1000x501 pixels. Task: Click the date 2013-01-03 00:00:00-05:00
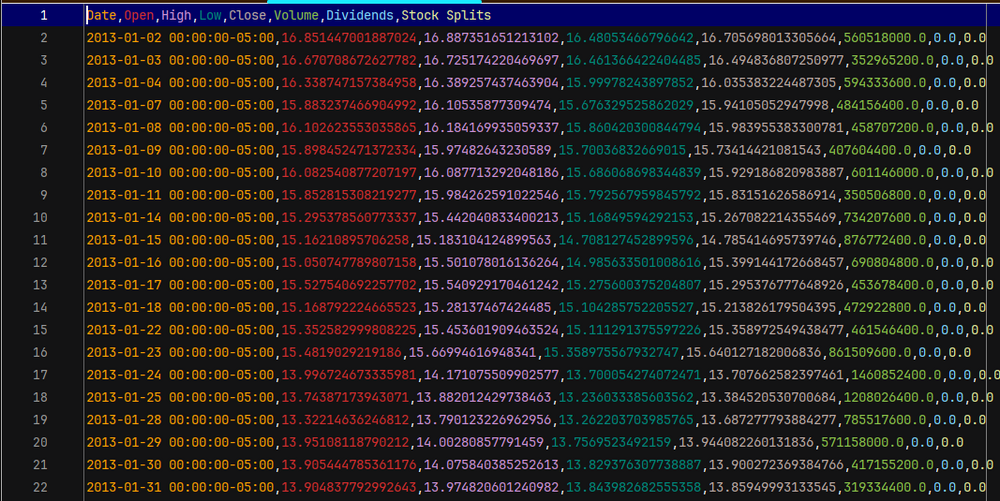pos(180,61)
